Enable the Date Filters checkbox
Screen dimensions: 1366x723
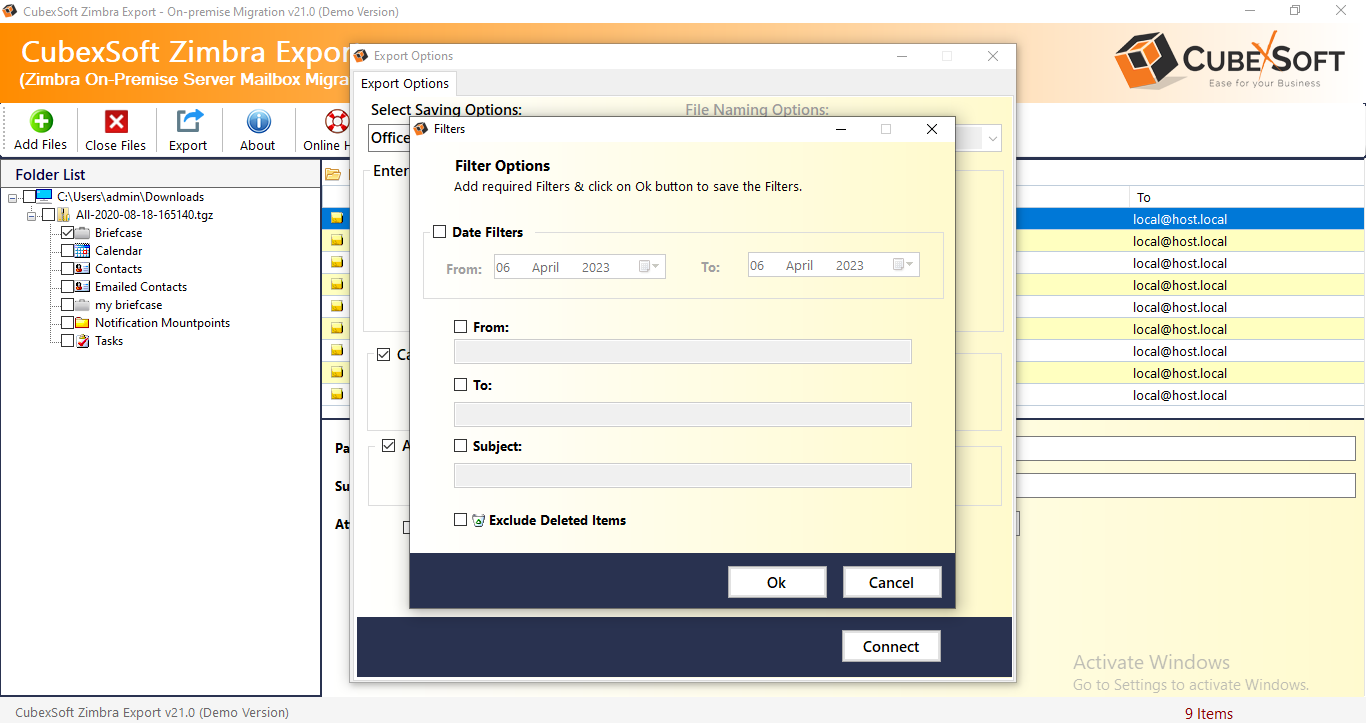440,232
